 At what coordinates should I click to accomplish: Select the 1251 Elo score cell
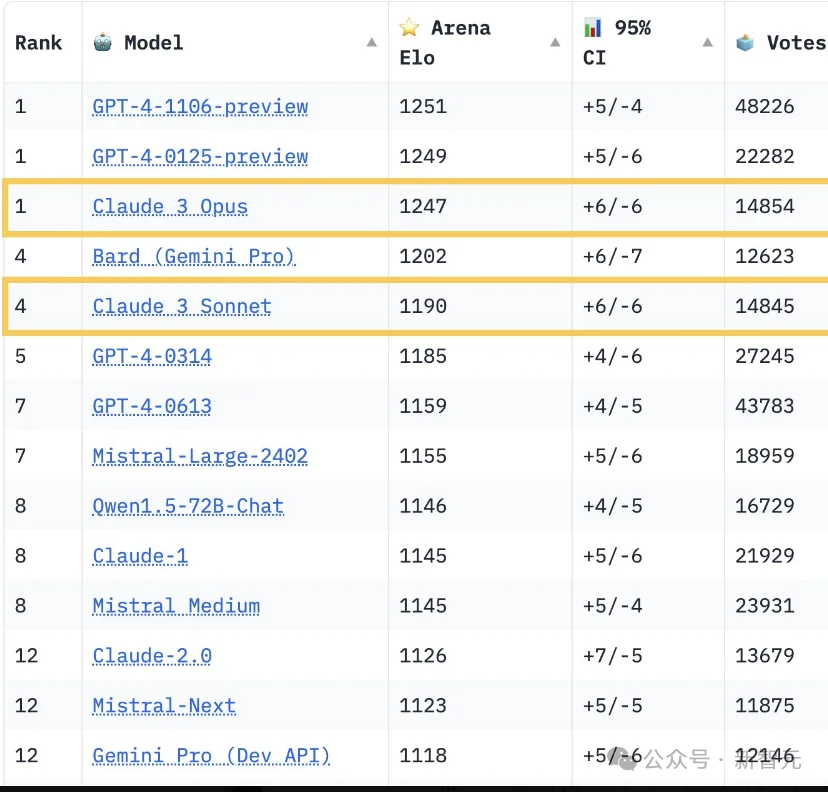pos(423,107)
